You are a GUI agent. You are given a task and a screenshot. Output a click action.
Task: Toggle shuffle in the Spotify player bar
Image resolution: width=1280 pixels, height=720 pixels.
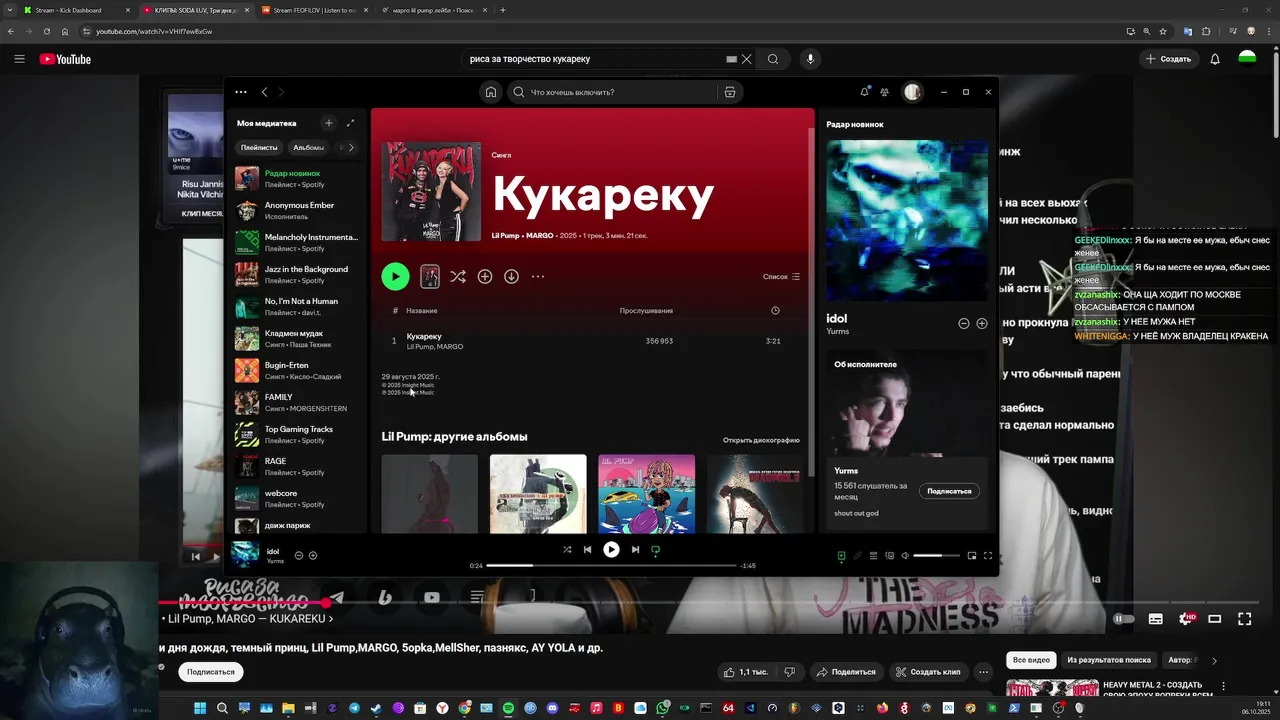coord(567,549)
